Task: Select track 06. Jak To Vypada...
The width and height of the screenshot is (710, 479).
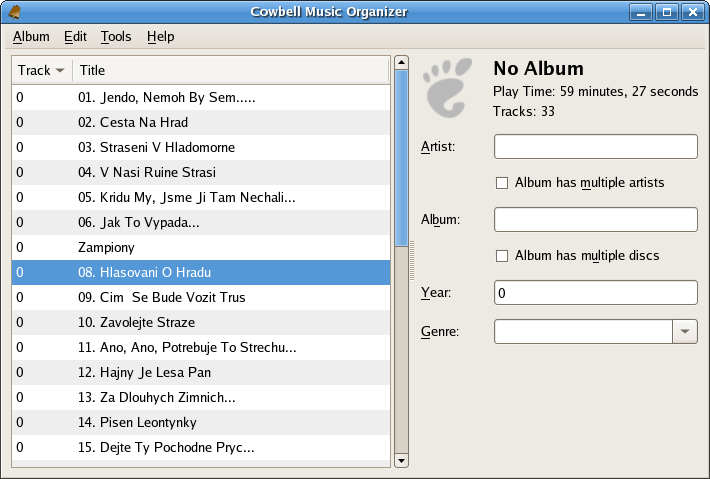Action: coord(201,222)
